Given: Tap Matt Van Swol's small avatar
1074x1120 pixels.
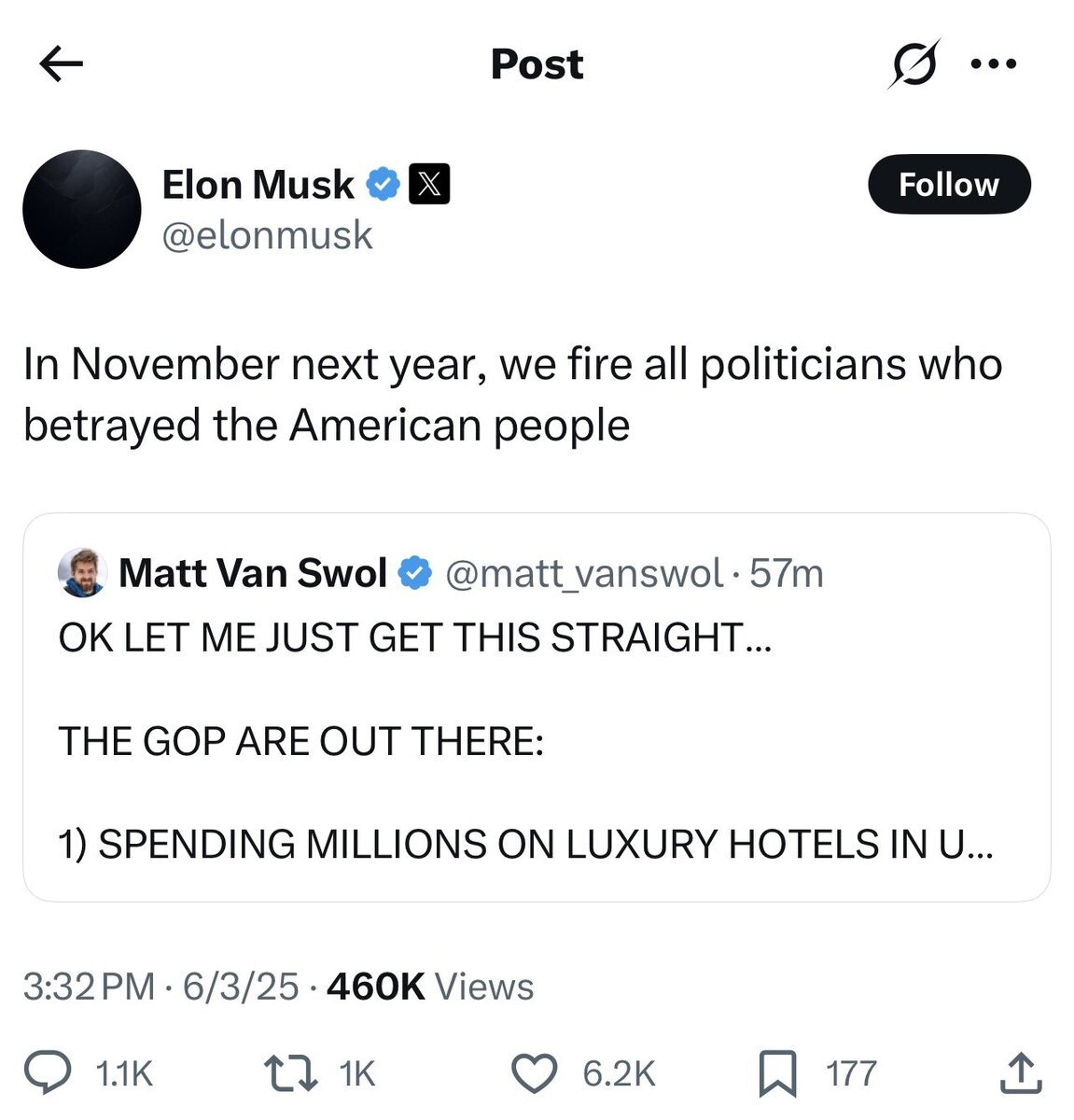Looking at the screenshot, I should click(81, 572).
